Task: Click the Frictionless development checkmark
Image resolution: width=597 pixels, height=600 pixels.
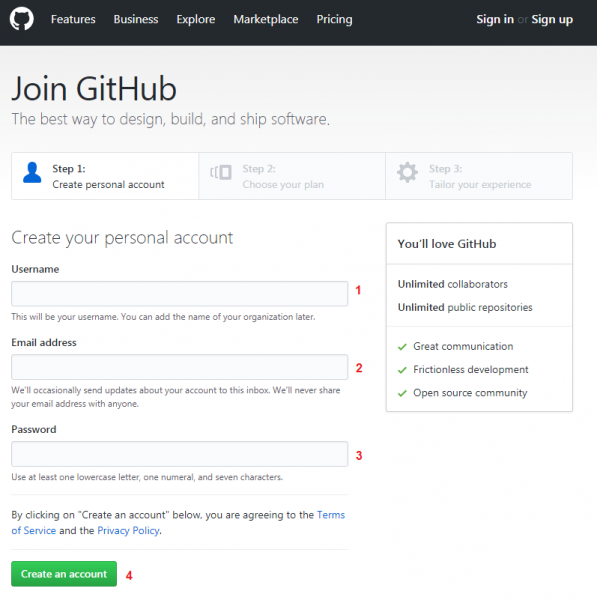Action: click(402, 370)
